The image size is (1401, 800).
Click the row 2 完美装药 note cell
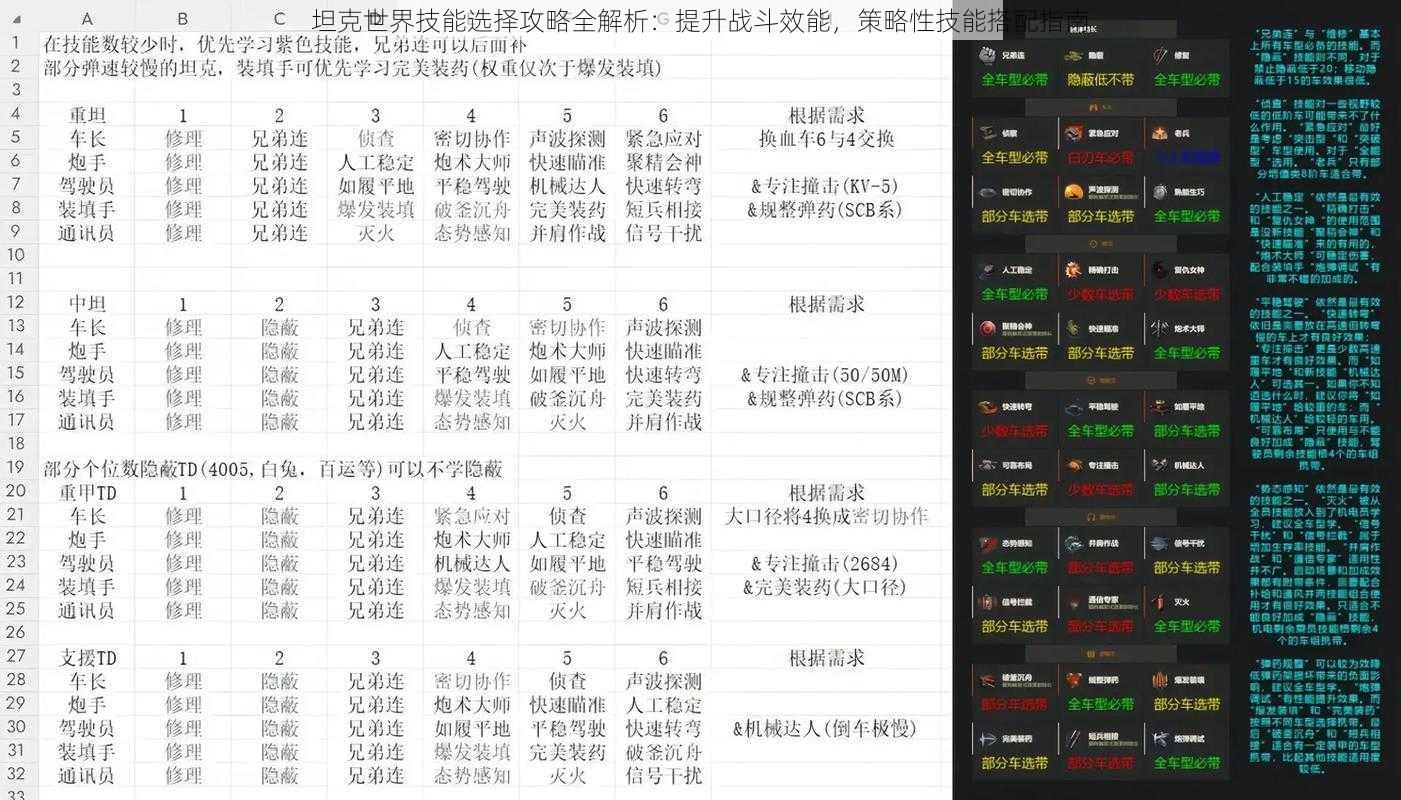pyautogui.click(x=352, y=68)
